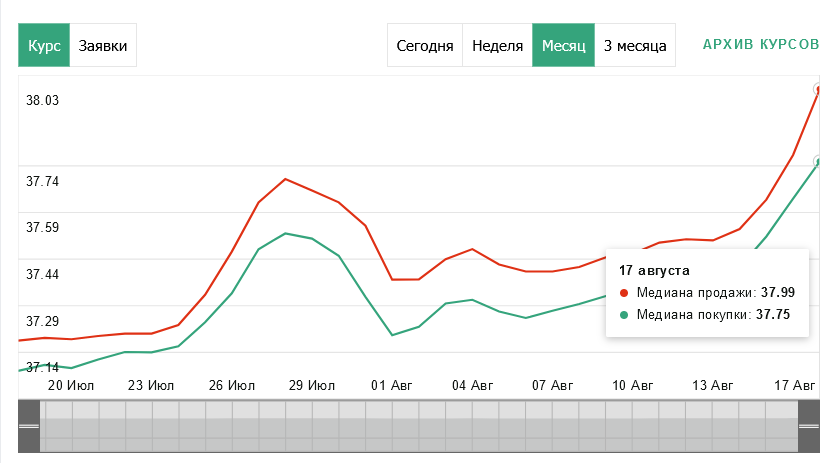Click the 38.03 axis value label
837x463 pixels.
click(x=43, y=100)
